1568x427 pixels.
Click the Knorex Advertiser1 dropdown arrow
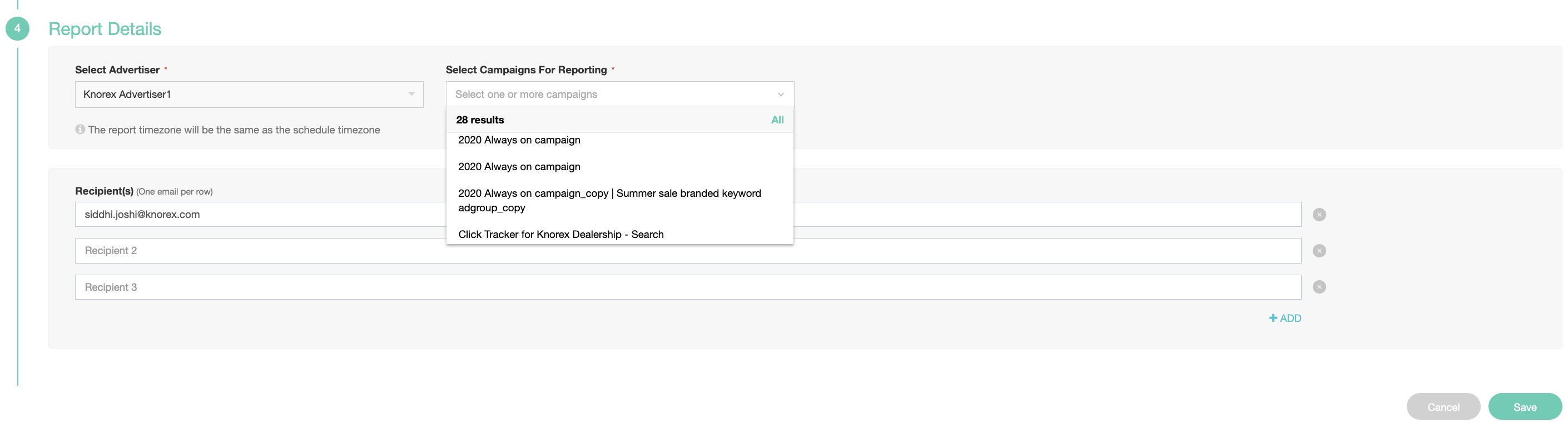click(411, 95)
